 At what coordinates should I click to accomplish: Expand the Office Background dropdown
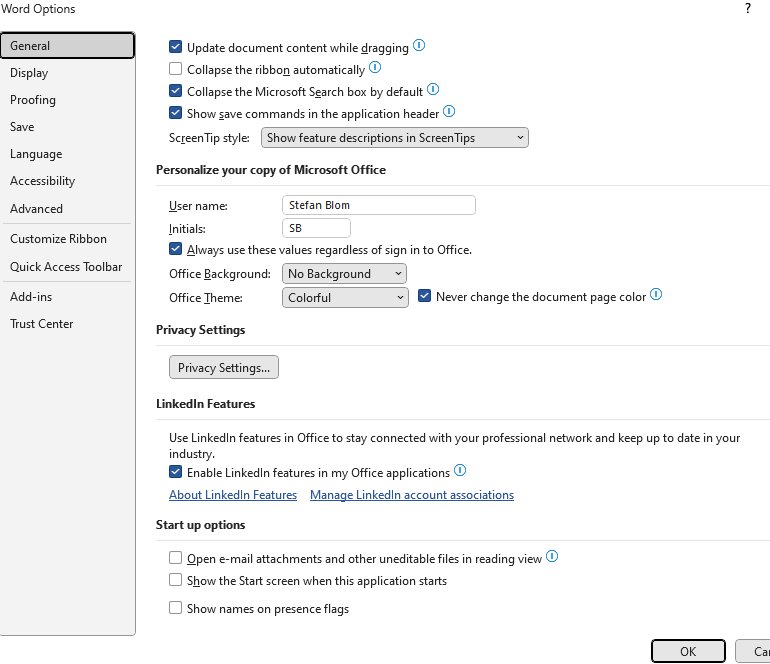[344, 274]
